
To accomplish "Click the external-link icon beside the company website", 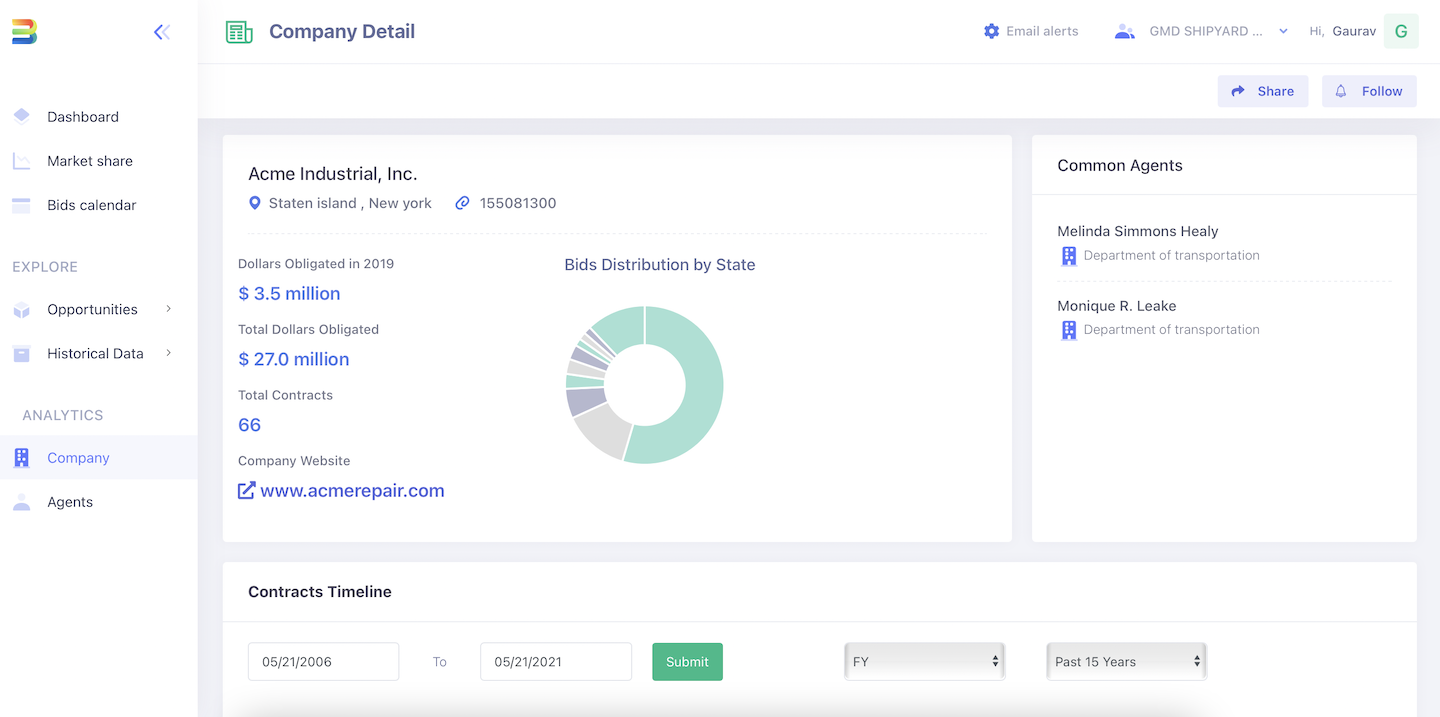I will pyautogui.click(x=246, y=490).
